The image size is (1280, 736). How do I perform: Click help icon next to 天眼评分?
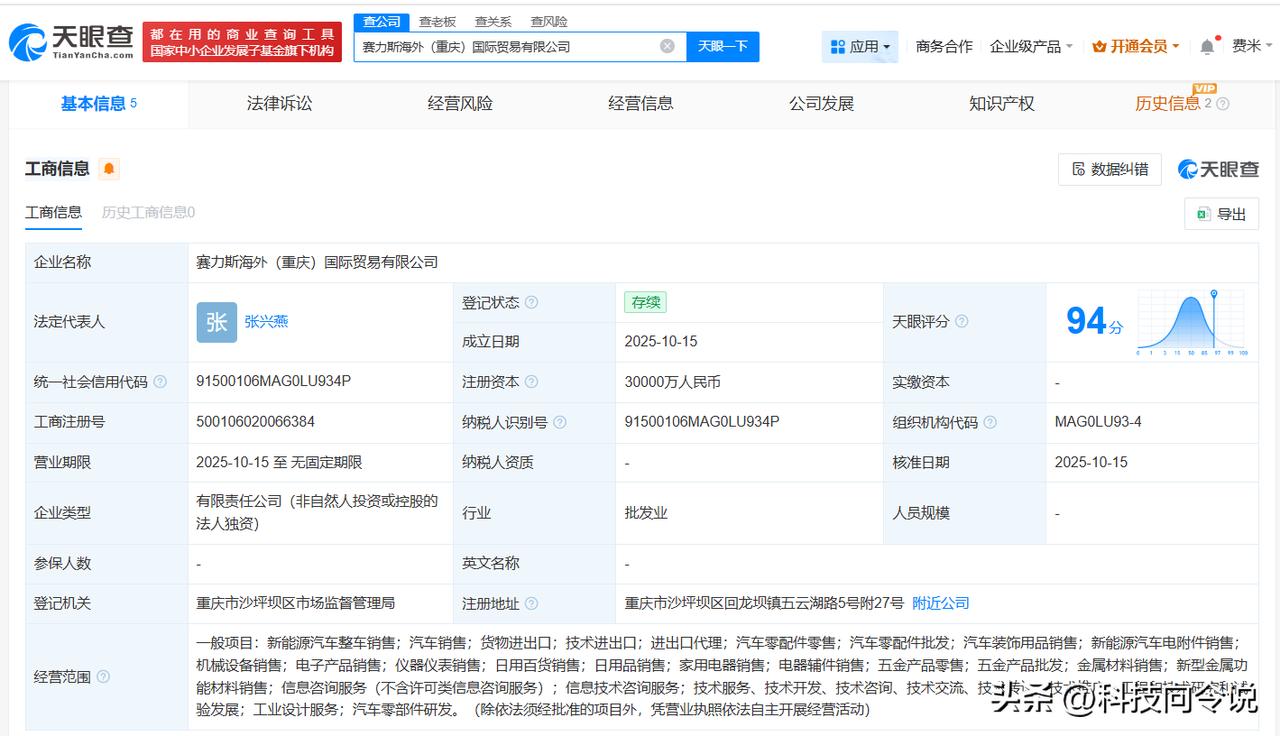[x=962, y=322]
